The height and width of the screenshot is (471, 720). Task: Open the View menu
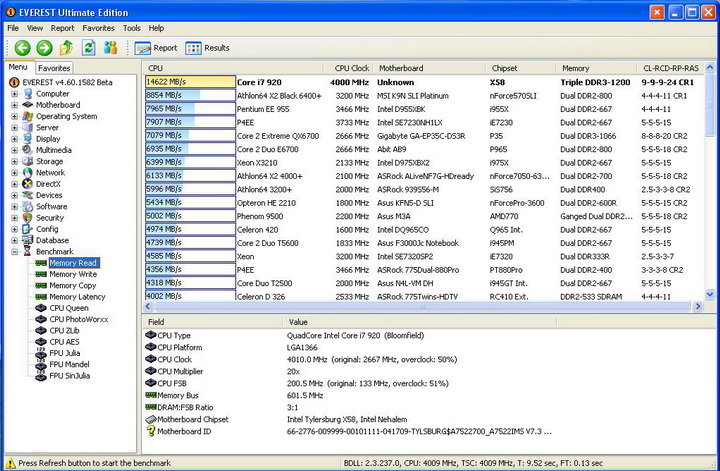point(35,28)
